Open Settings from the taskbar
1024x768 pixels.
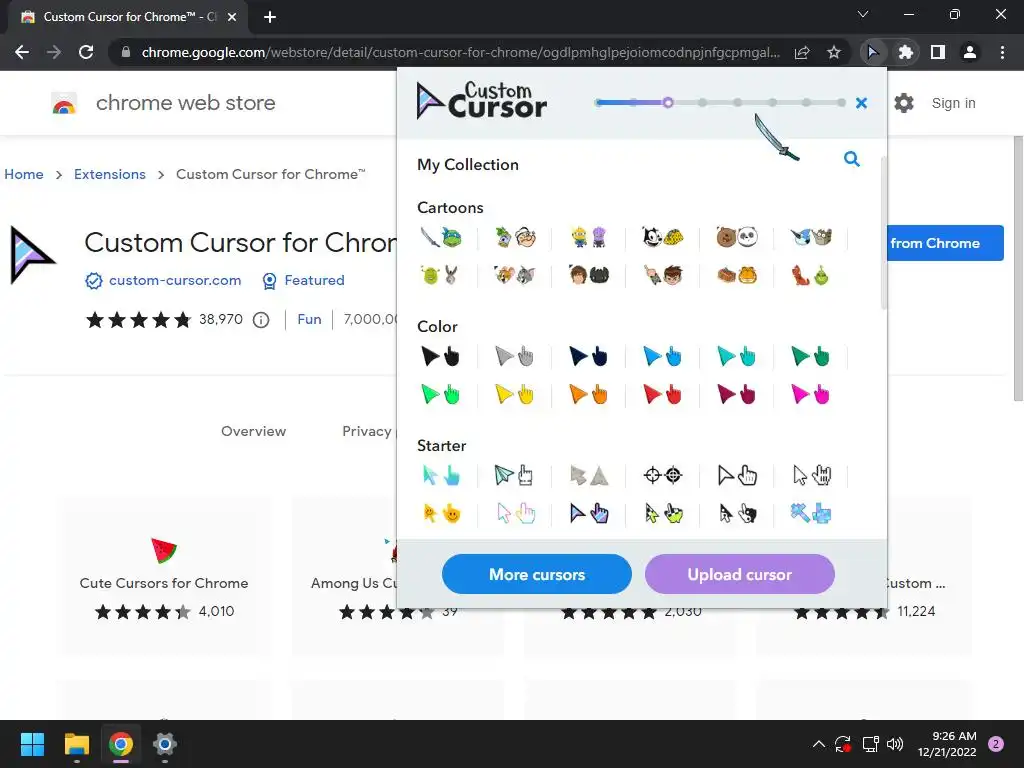(165, 744)
